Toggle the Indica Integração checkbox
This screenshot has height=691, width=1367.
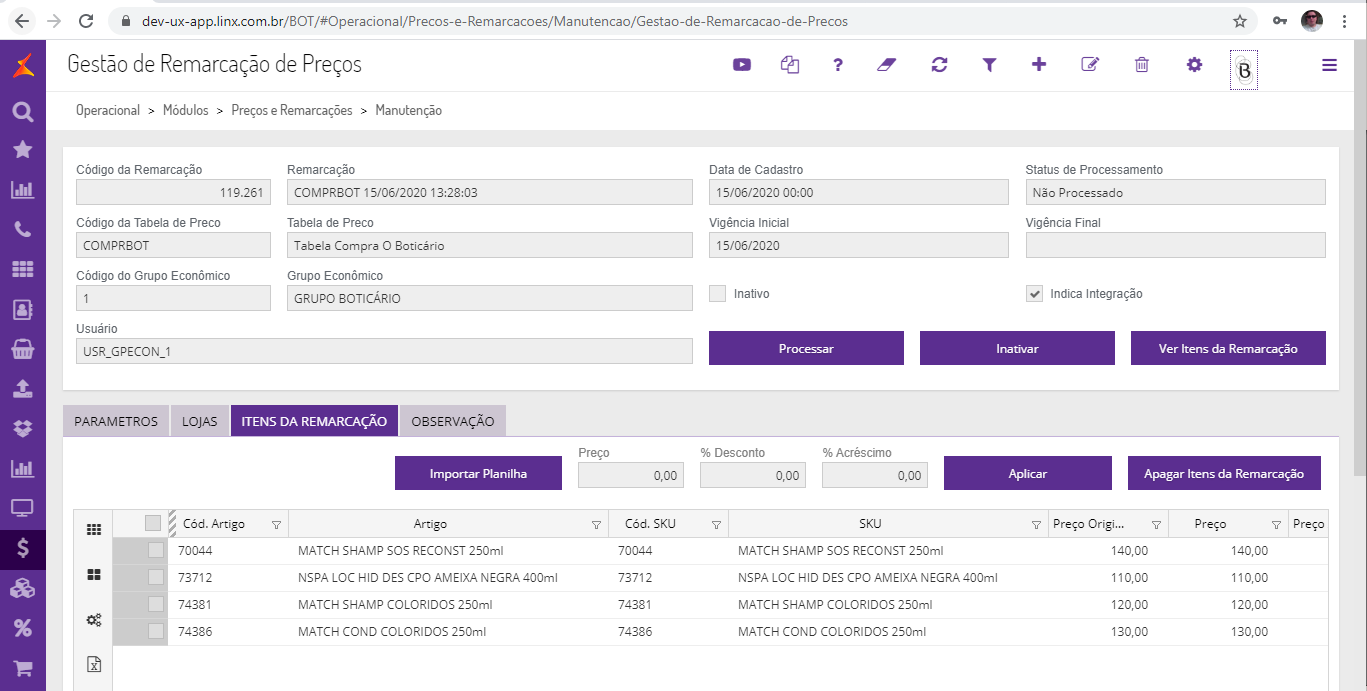pyautogui.click(x=1034, y=294)
